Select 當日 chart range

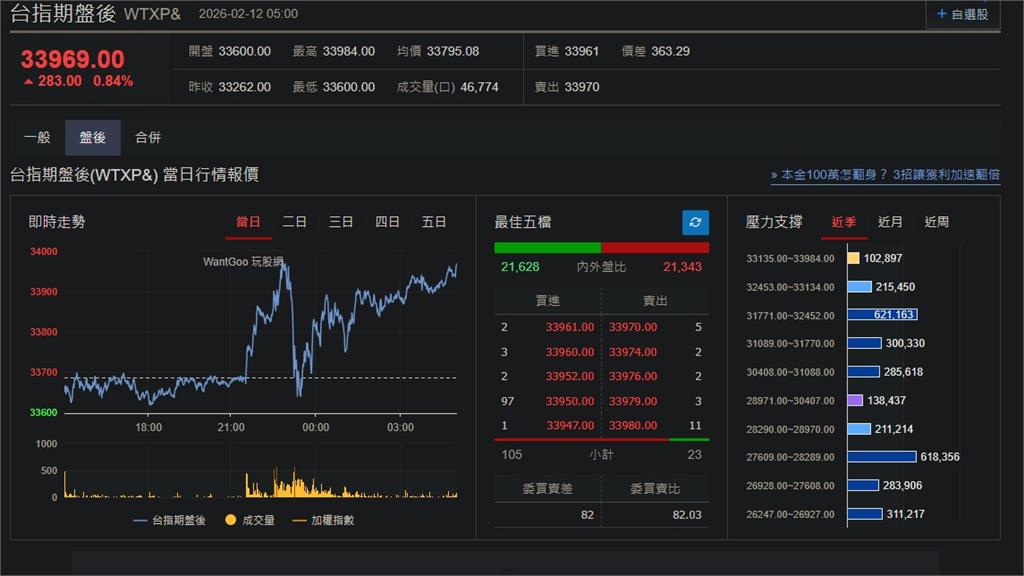[248, 222]
